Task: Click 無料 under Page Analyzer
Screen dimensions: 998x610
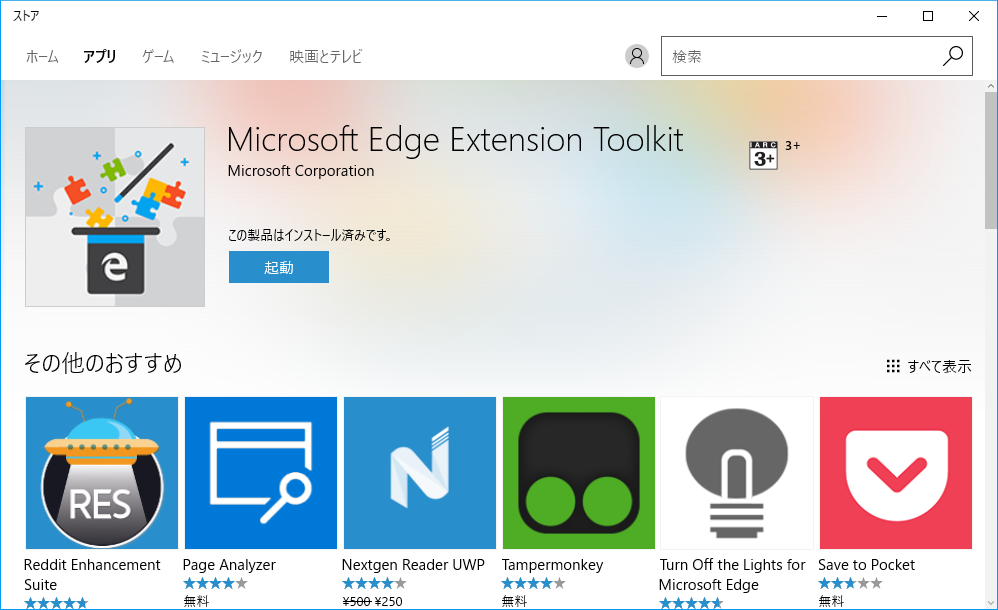Action: pos(196,601)
